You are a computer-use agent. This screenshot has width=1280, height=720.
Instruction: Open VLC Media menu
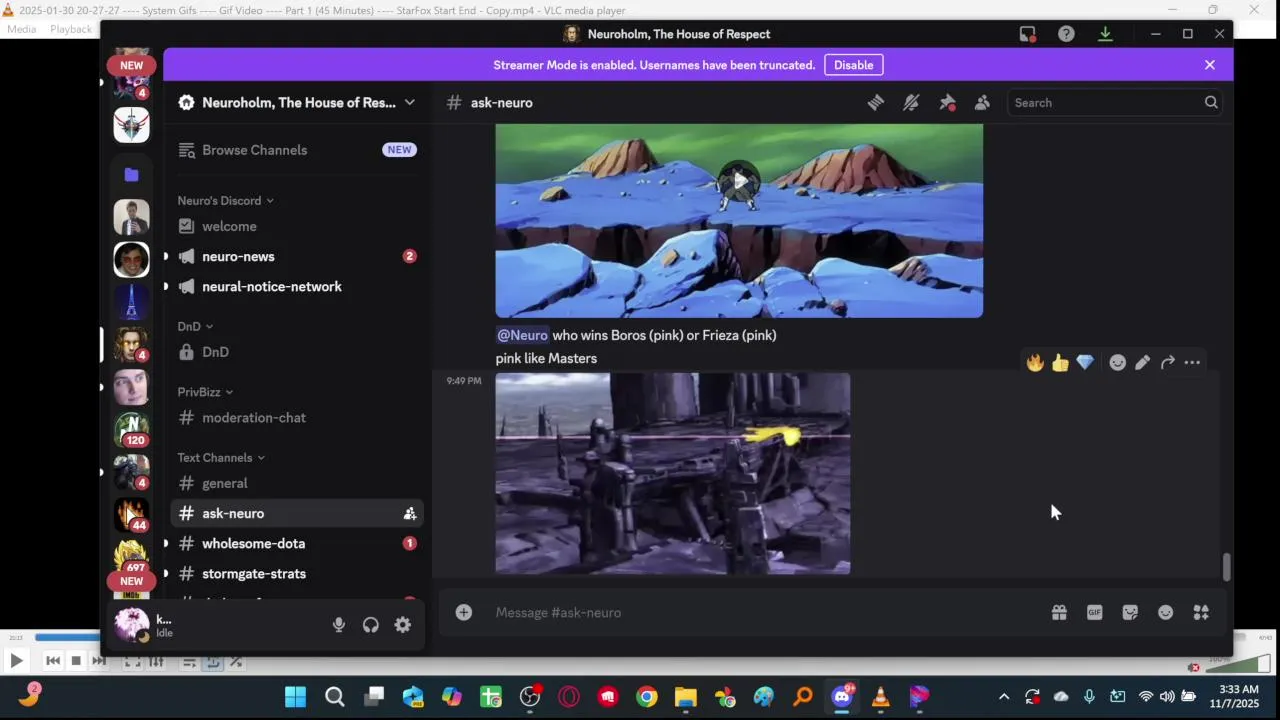click(21, 29)
